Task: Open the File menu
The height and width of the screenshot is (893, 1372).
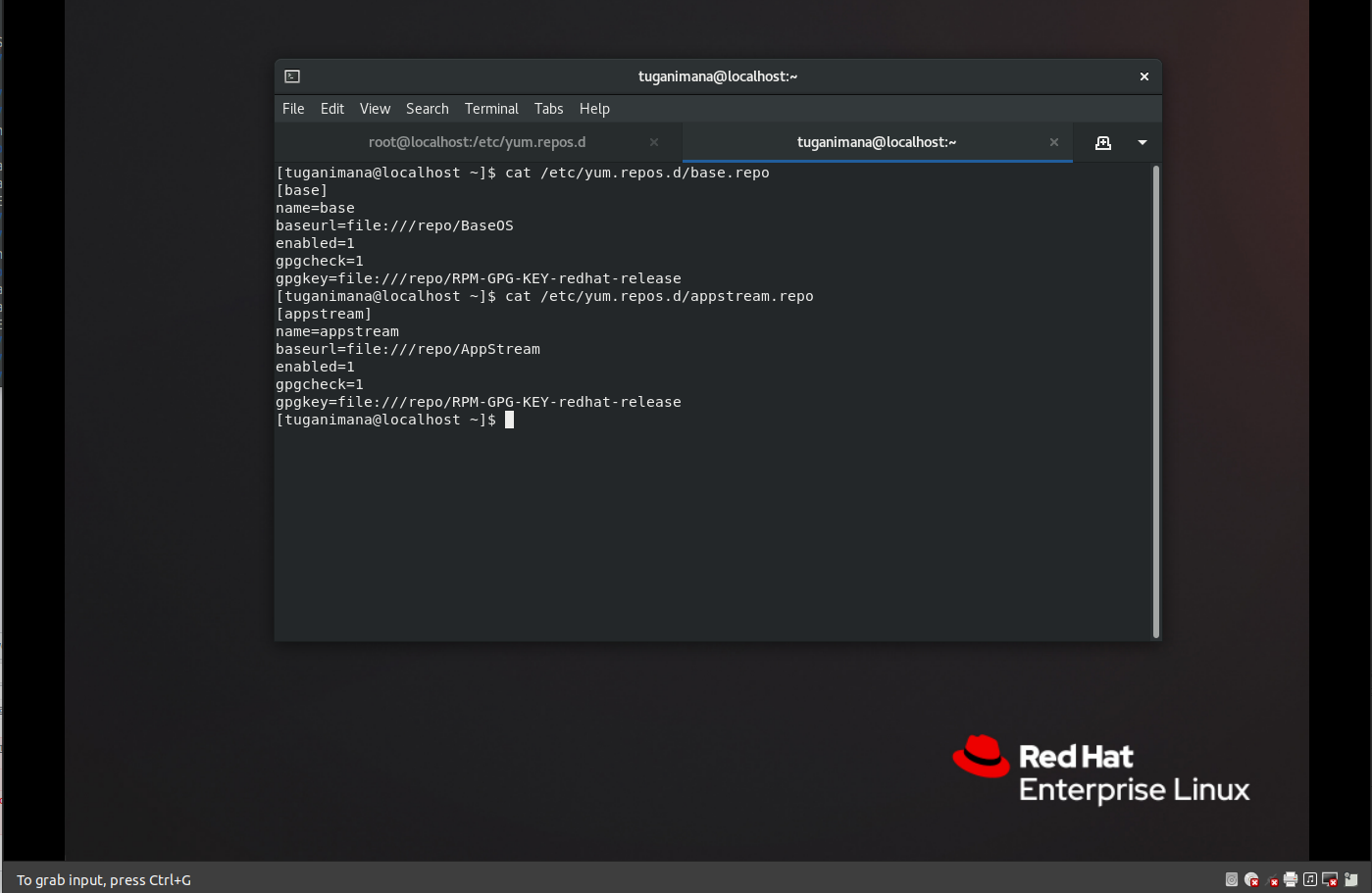Action: coord(293,109)
